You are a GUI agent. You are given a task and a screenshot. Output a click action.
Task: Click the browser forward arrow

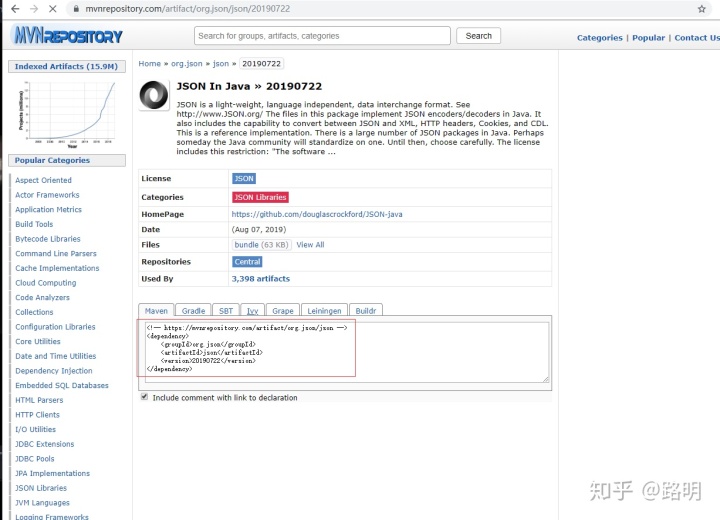click(x=34, y=9)
